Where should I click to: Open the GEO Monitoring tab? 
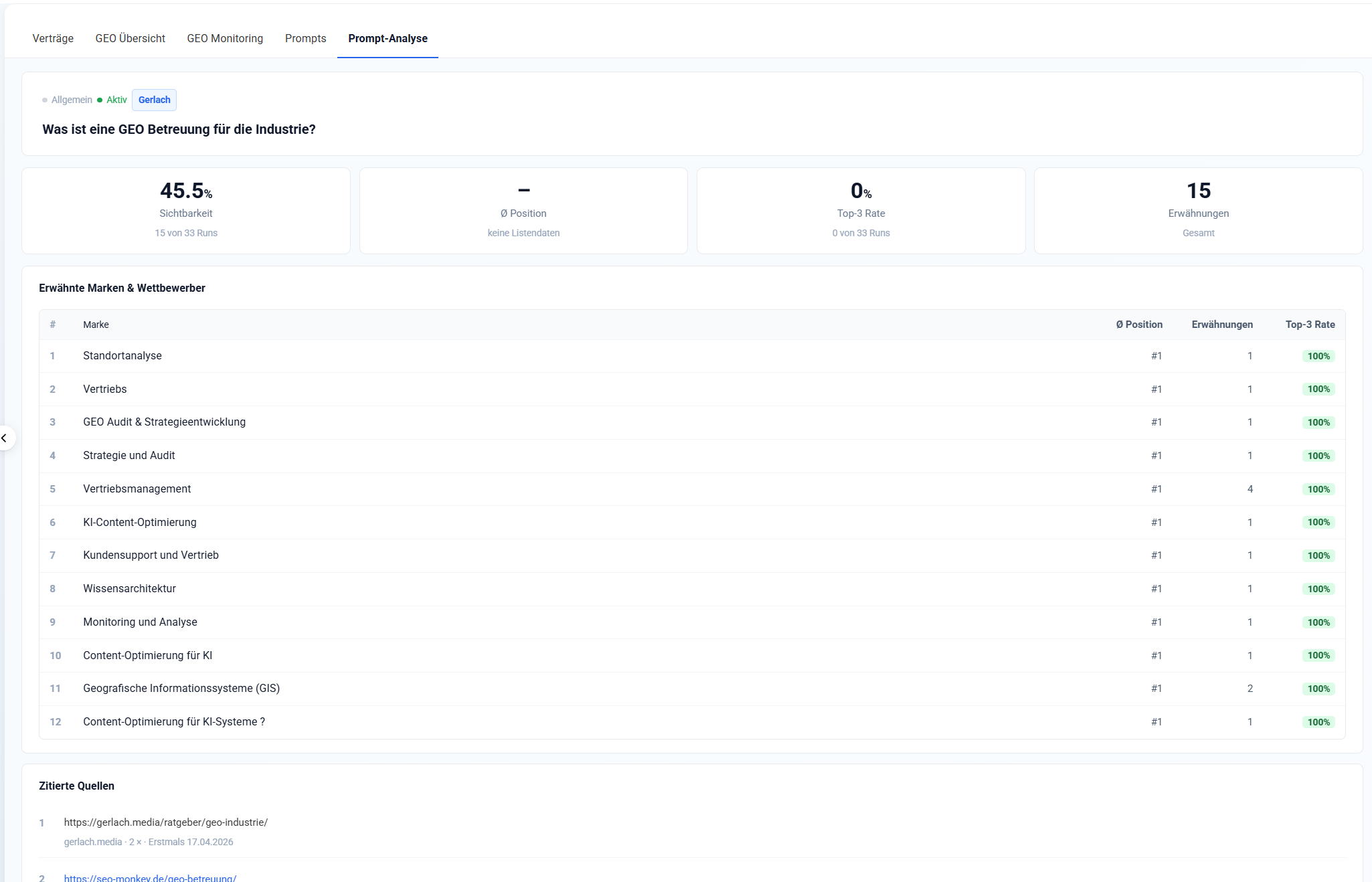tap(225, 39)
